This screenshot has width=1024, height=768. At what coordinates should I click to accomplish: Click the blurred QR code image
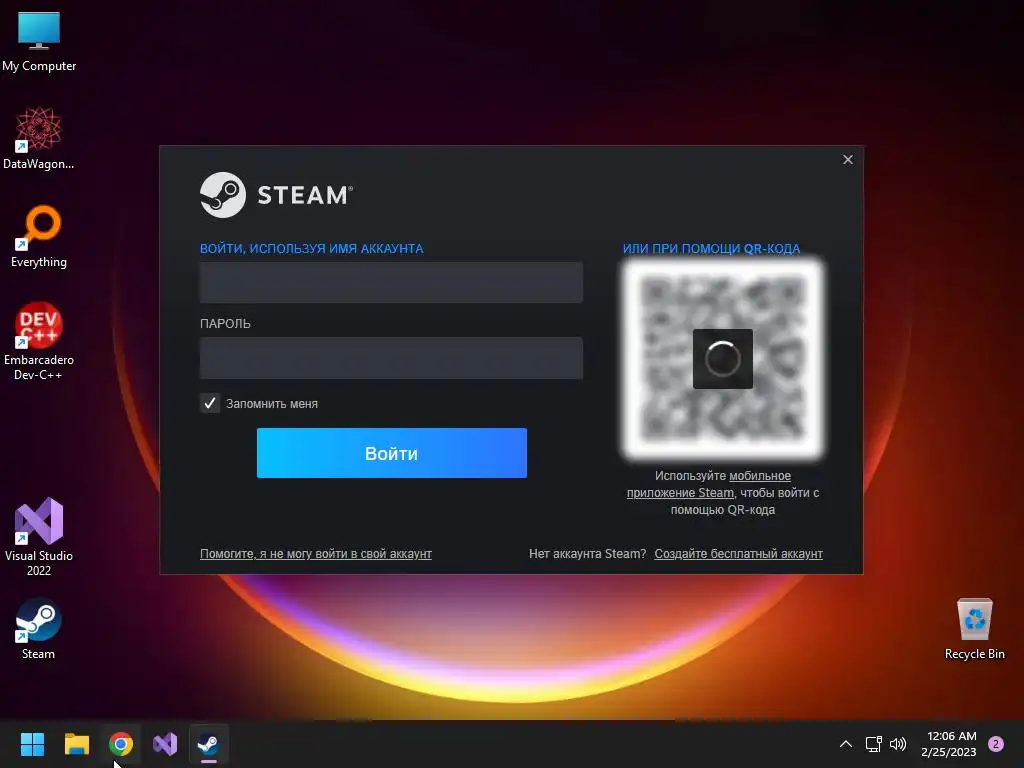click(722, 359)
